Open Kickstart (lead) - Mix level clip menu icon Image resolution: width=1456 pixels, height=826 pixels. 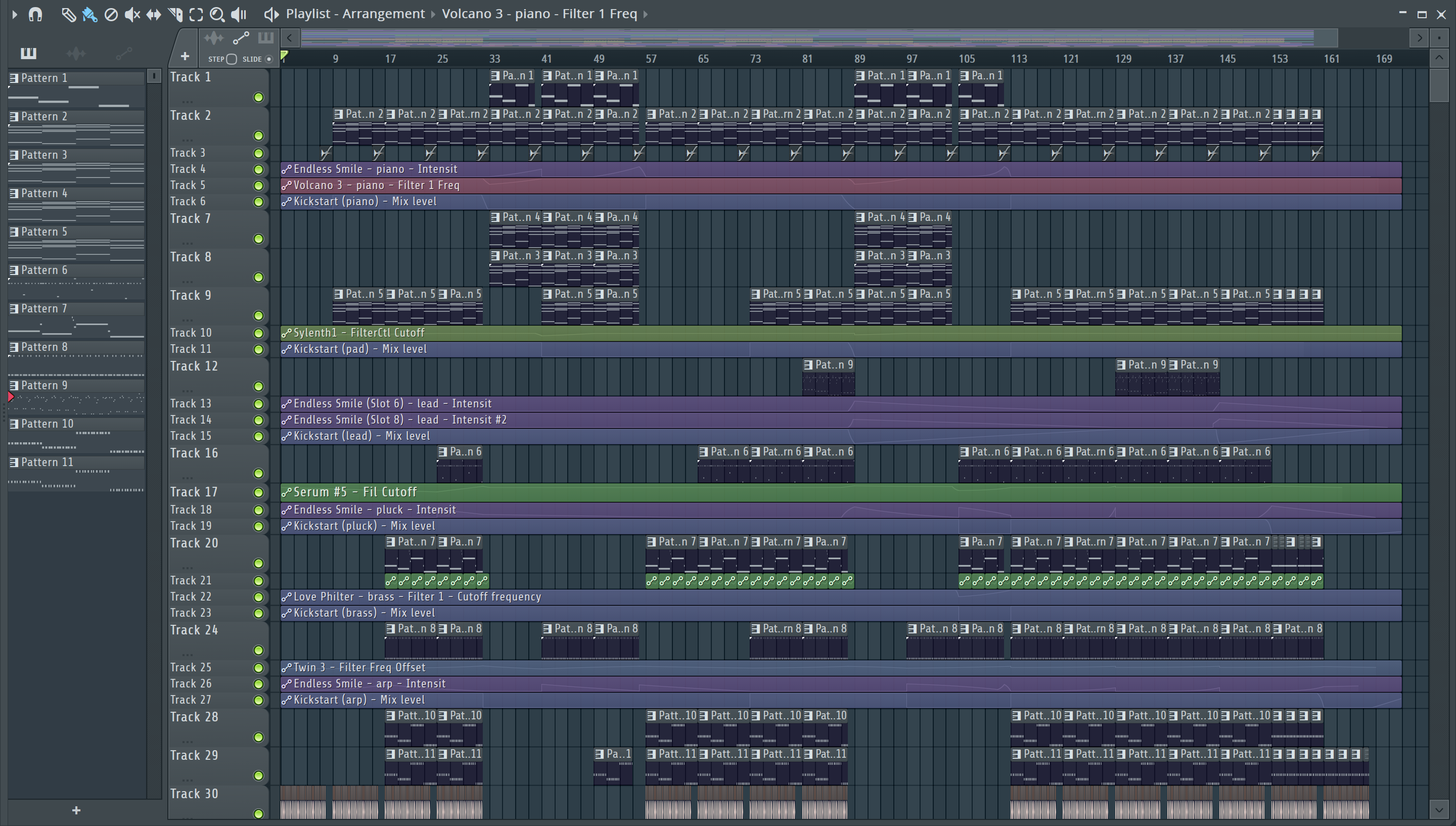pyautogui.click(x=287, y=436)
